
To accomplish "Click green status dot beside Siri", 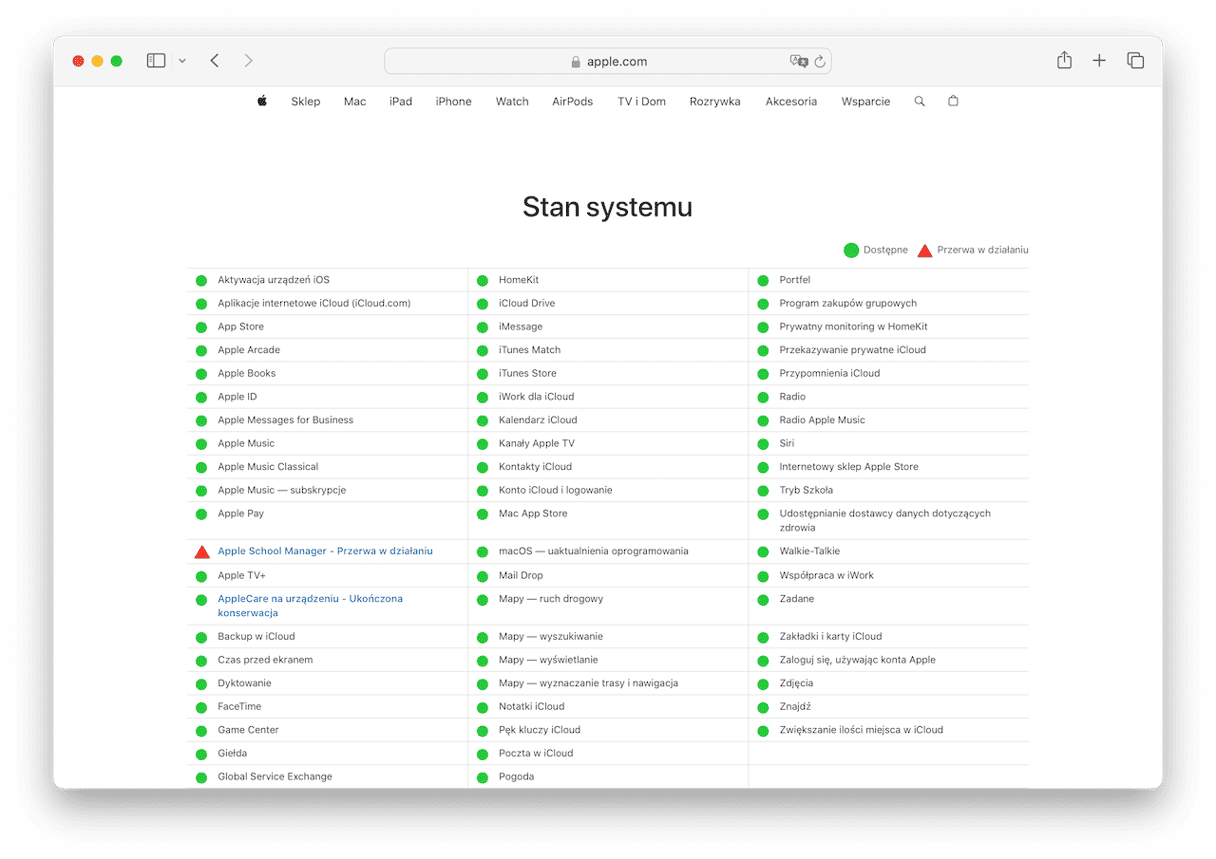I will [763, 444].
